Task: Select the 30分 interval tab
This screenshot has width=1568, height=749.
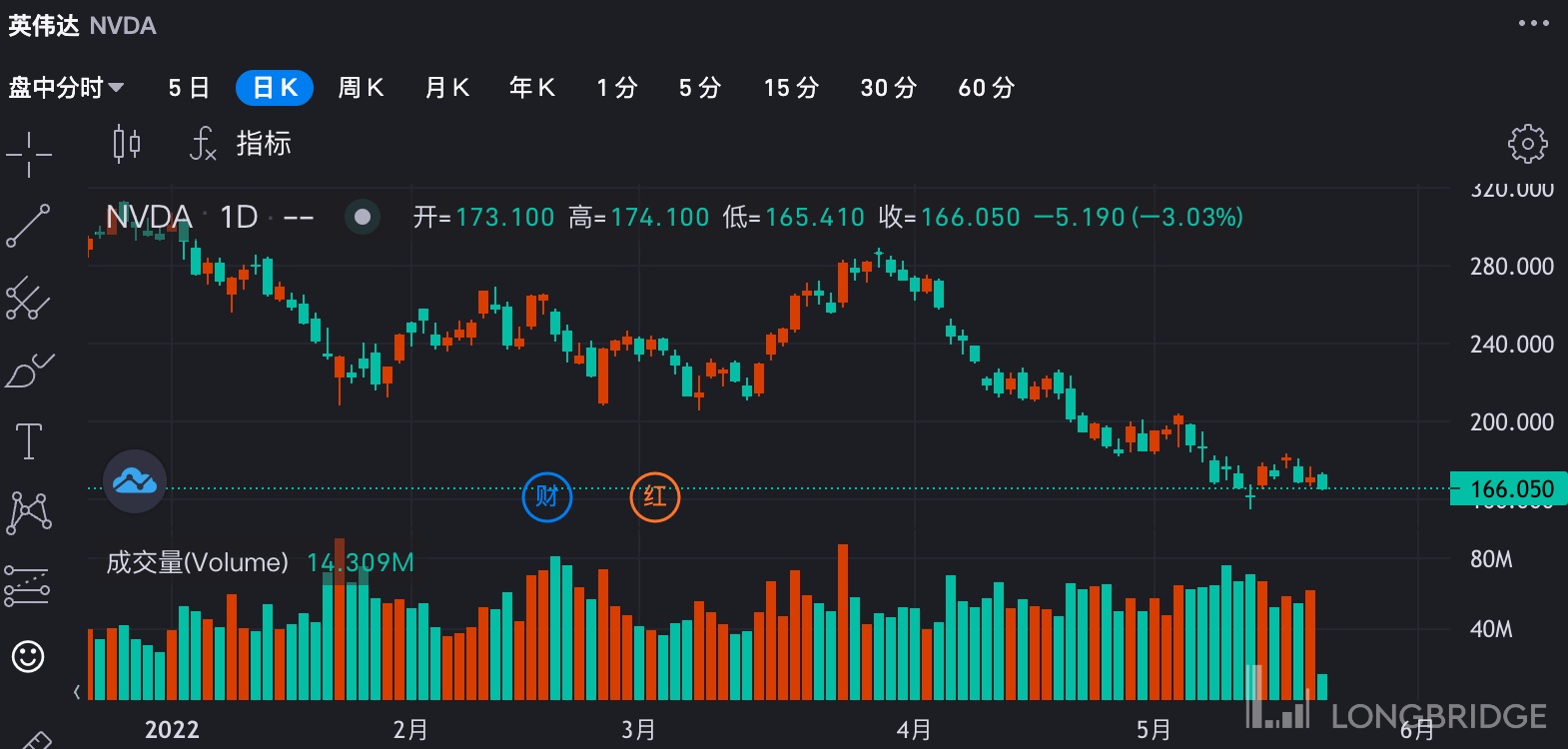Action: [x=889, y=88]
